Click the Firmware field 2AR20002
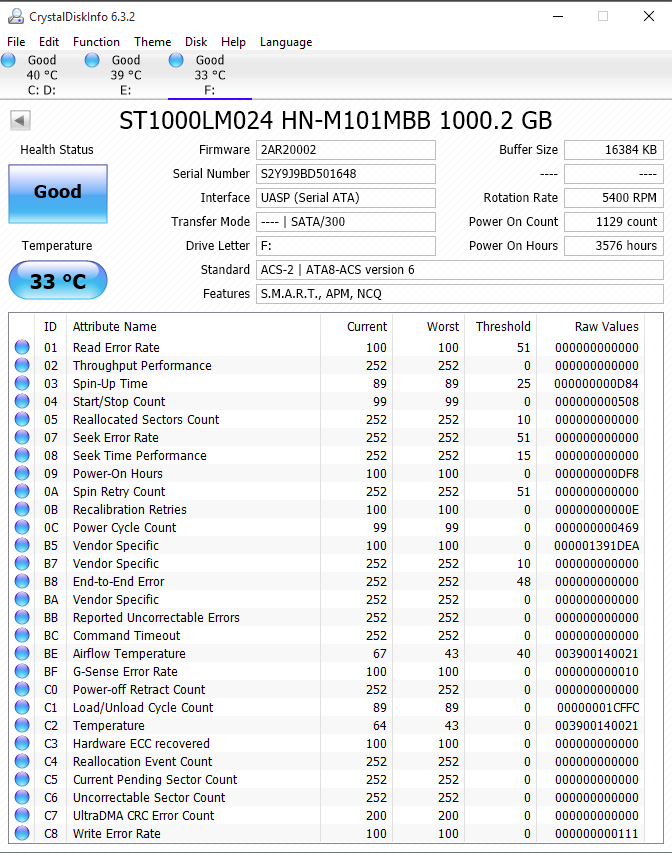Image resolution: width=672 pixels, height=853 pixels. click(346, 150)
